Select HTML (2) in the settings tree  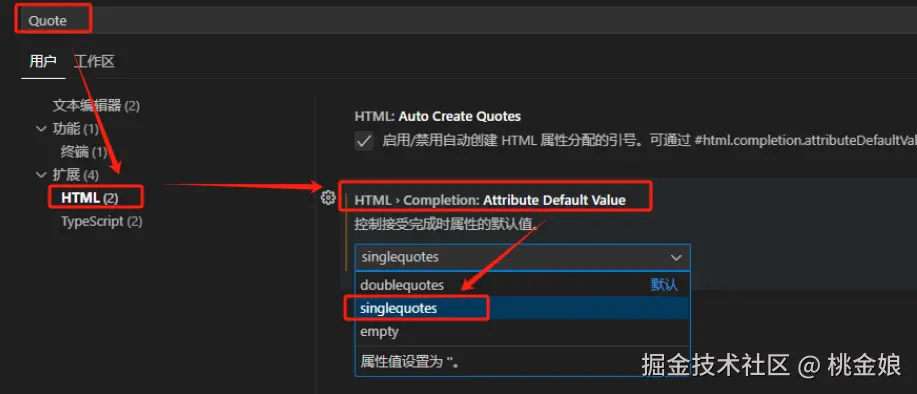pyautogui.click(x=89, y=198)
